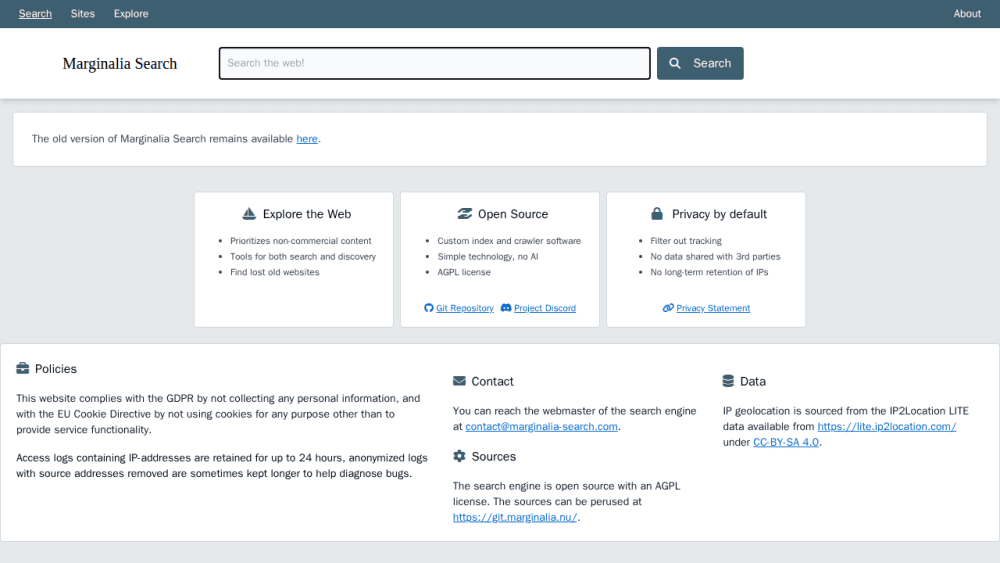1000x563 pixels.
Task: Visit the https://git.marginalia.nu/ sources link
Action: click(x=515, y=517)
